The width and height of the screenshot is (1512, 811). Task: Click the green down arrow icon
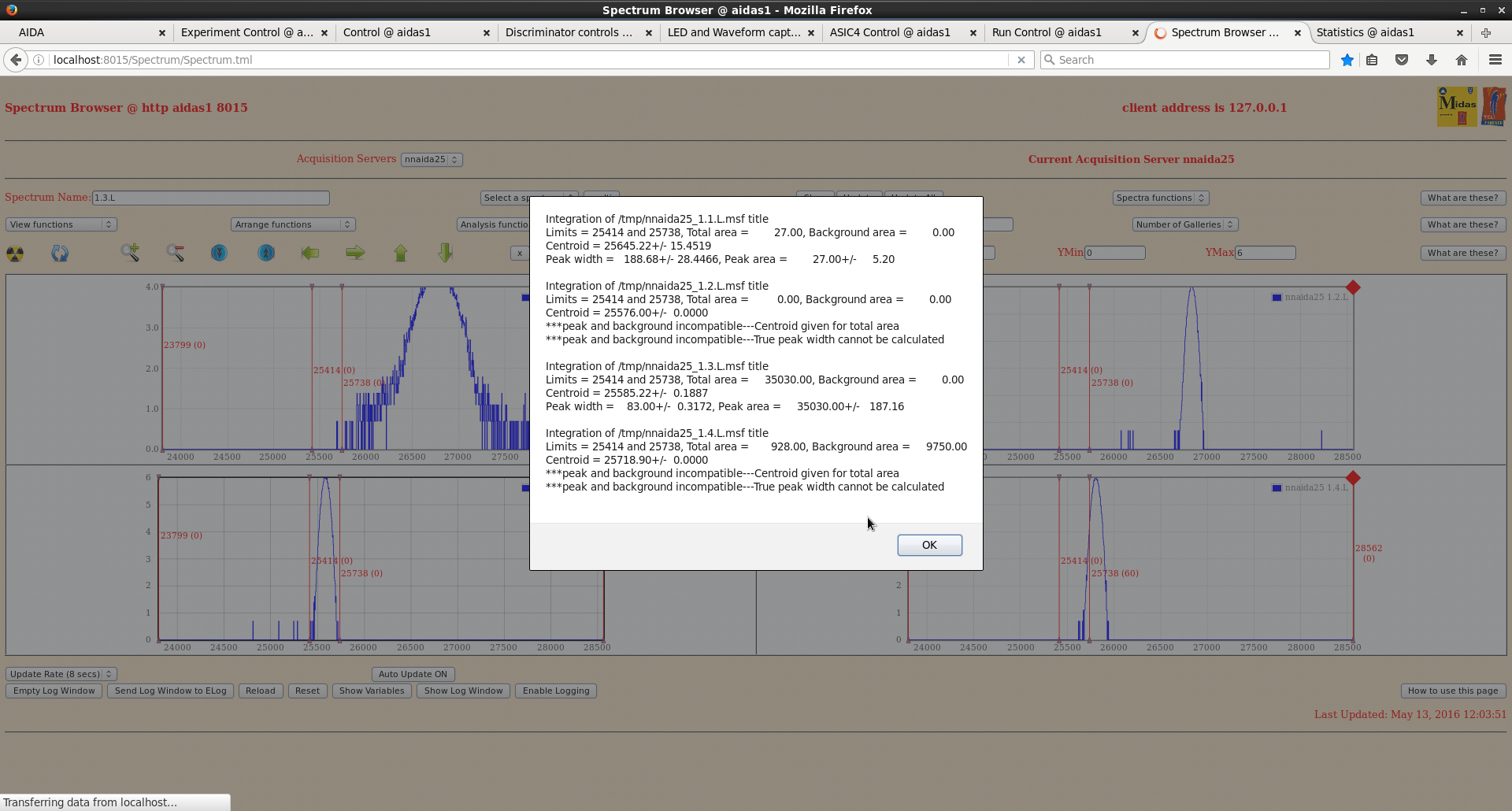click(x=446, y=253)
